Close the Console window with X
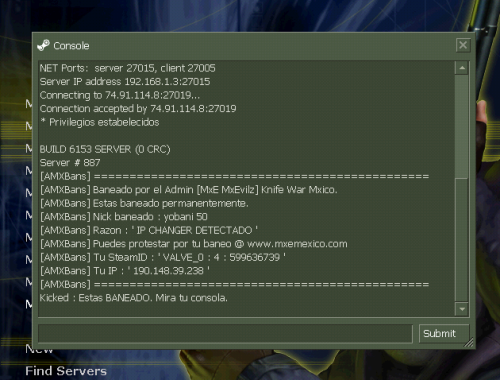The width and height of the screenshot is (500, 380). [463, 45]
